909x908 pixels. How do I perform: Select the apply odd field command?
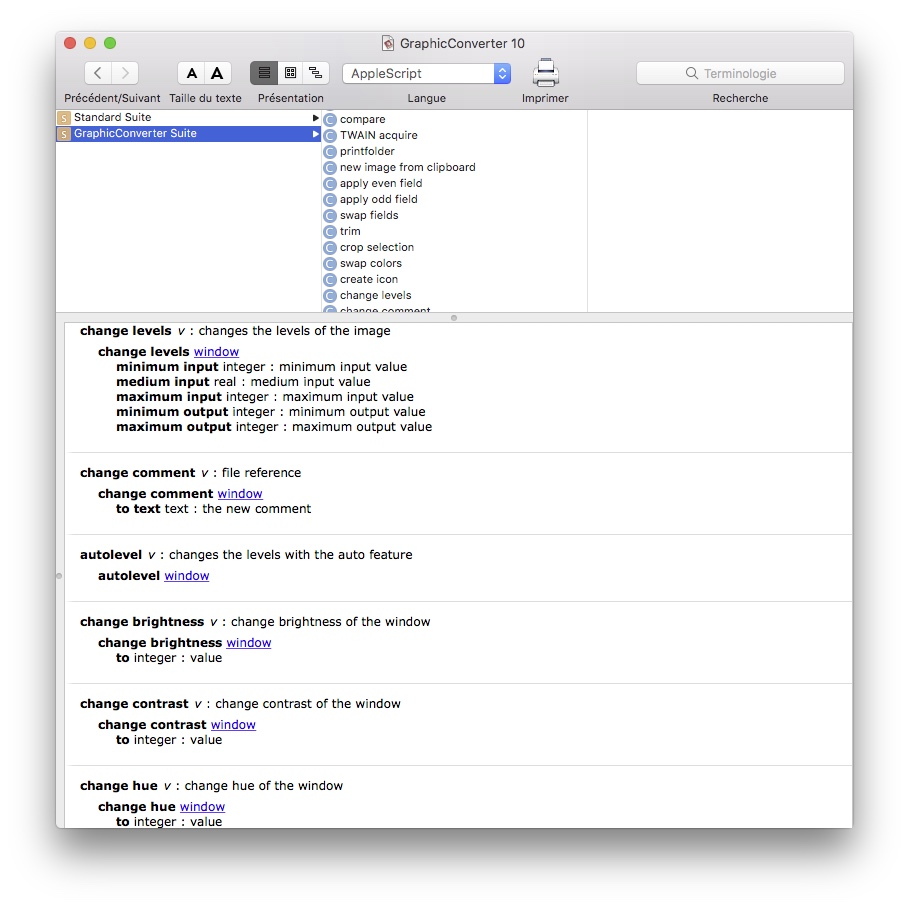pyautogui.click(x=379, y=199)
